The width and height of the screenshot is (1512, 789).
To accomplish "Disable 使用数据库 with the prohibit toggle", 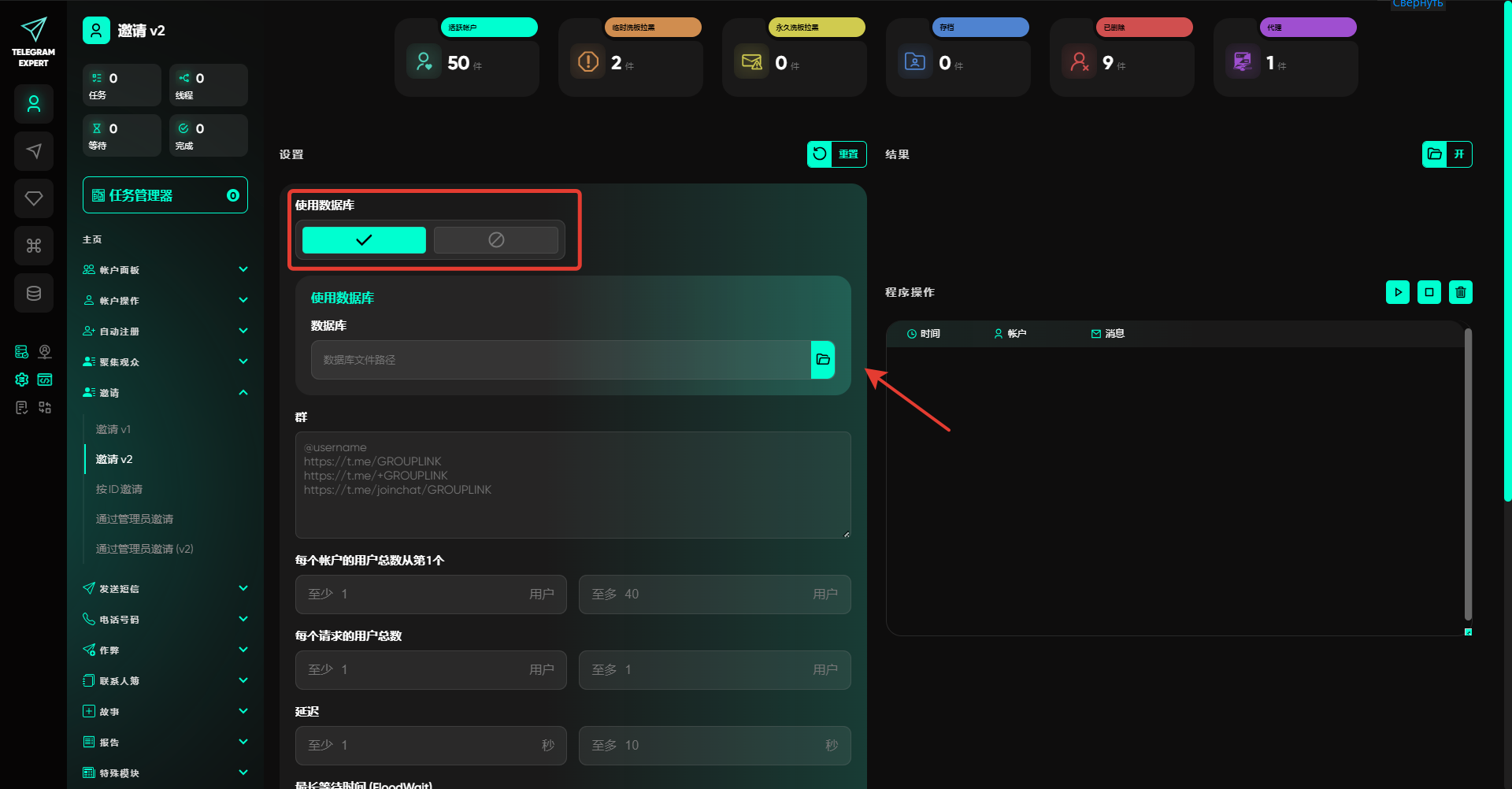I will tap(496, 240).
